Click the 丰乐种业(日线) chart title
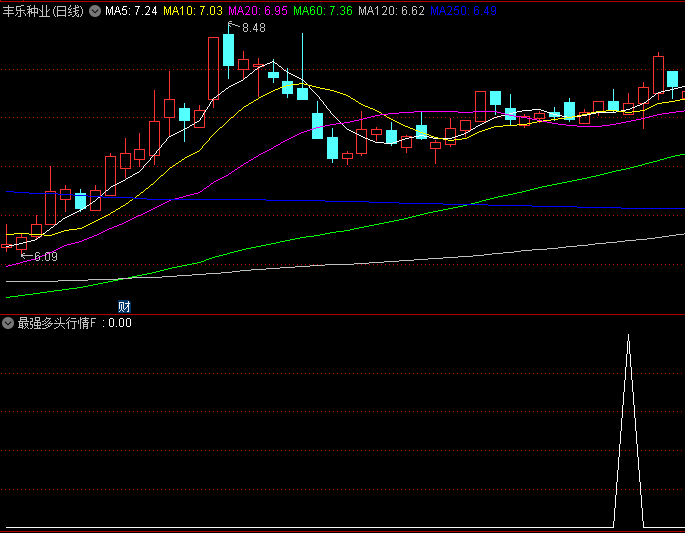Image resolution: width=685 pixels, height=533 pixels. tap(43, 11)
